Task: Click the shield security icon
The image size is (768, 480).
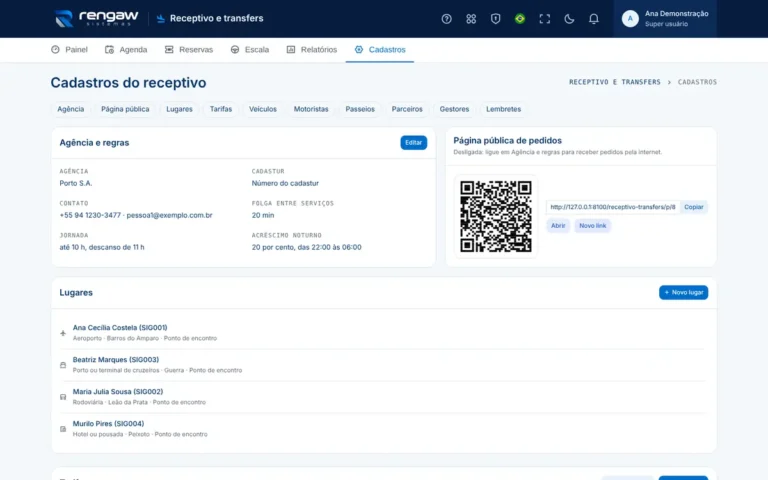Action: (x=495, y=19)
